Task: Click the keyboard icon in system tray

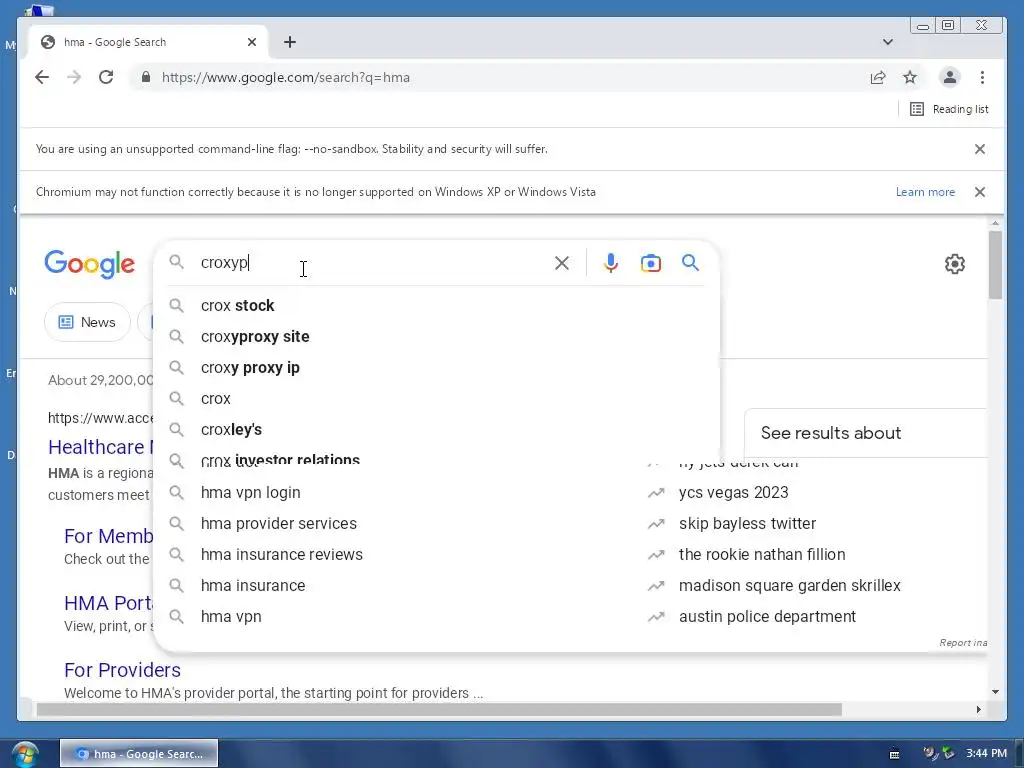Action: coord(895,754)
